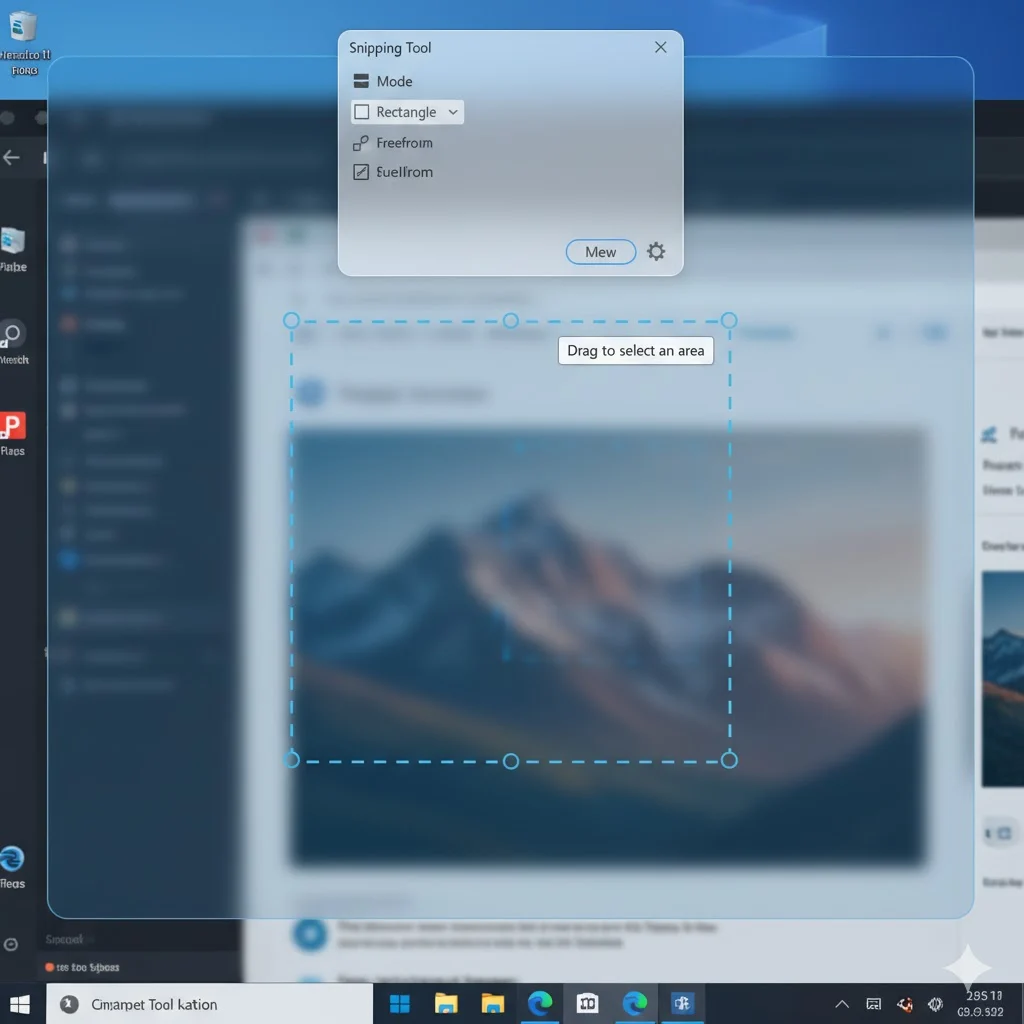
Task: Choose the Freeform menu entry
Action: tap(404, 143)
